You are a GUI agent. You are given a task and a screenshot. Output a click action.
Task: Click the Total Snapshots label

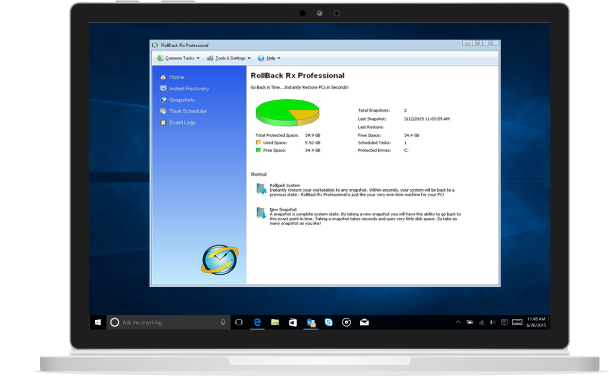tap(374, 110)
